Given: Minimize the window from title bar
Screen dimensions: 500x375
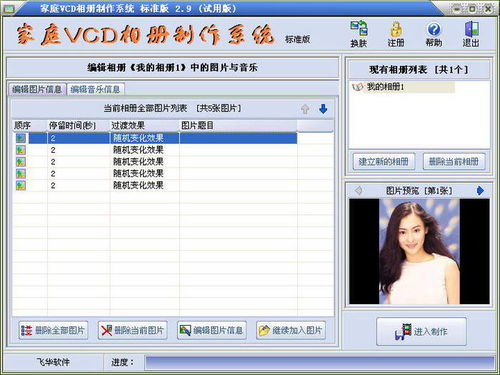Looking at the screenshot, I should pos(457,9).
